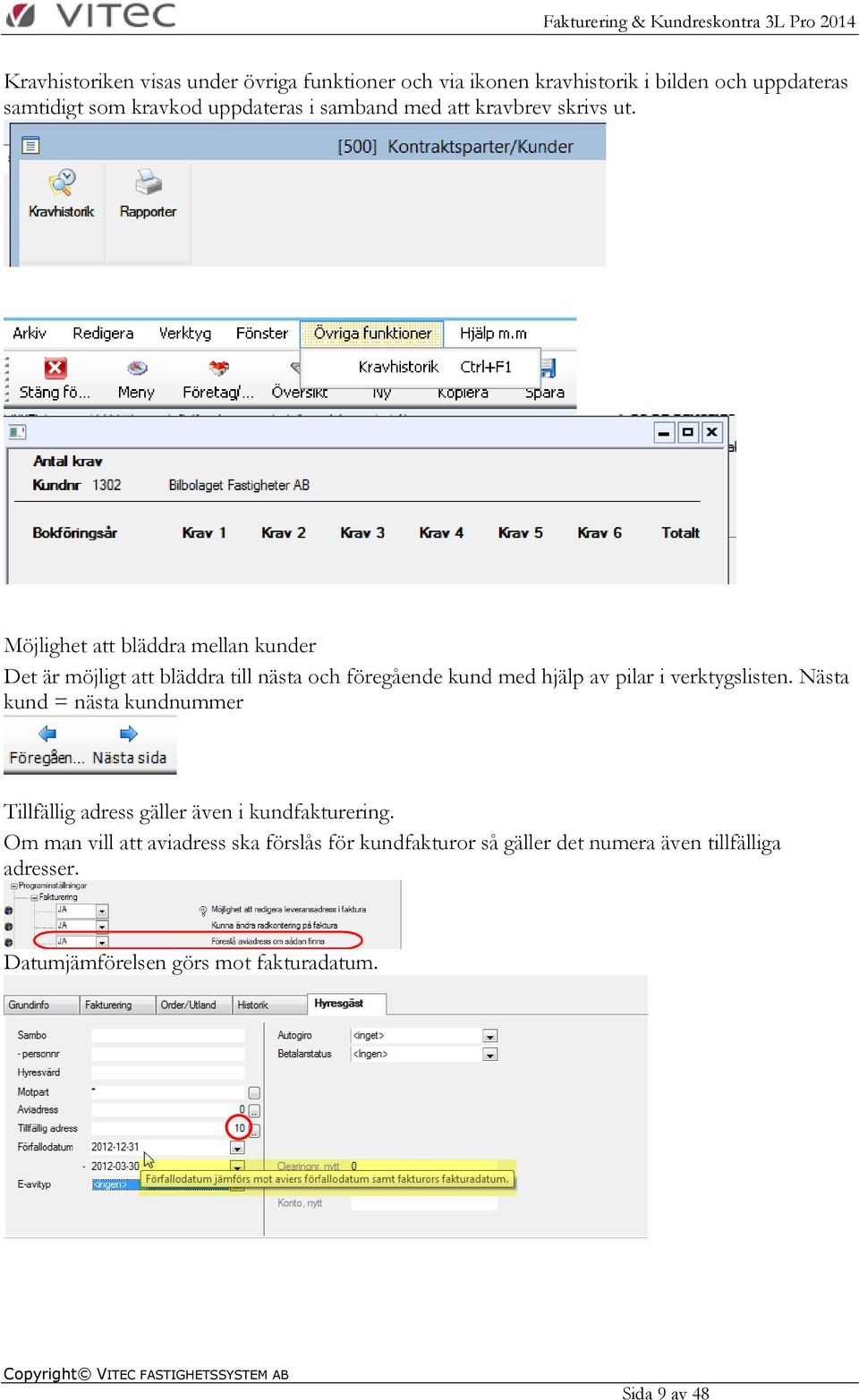Click the globe icon on the first JA row

9,911
